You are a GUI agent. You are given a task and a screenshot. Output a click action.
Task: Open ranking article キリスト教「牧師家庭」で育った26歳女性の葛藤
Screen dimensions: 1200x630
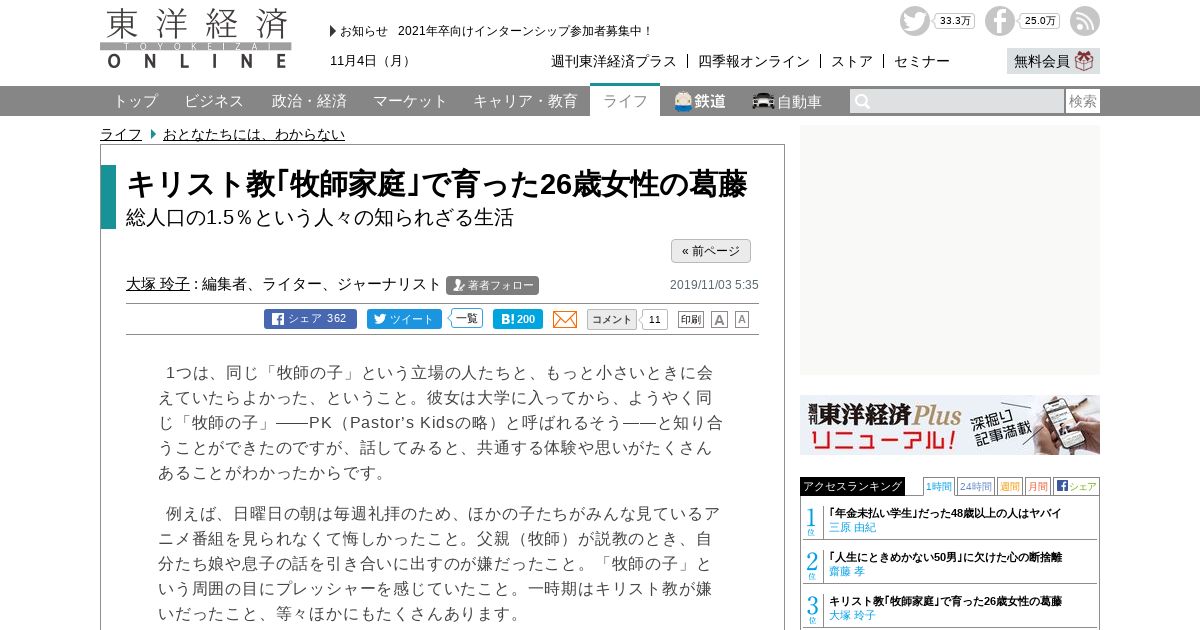pyautogui.click(x=945, y=601)
